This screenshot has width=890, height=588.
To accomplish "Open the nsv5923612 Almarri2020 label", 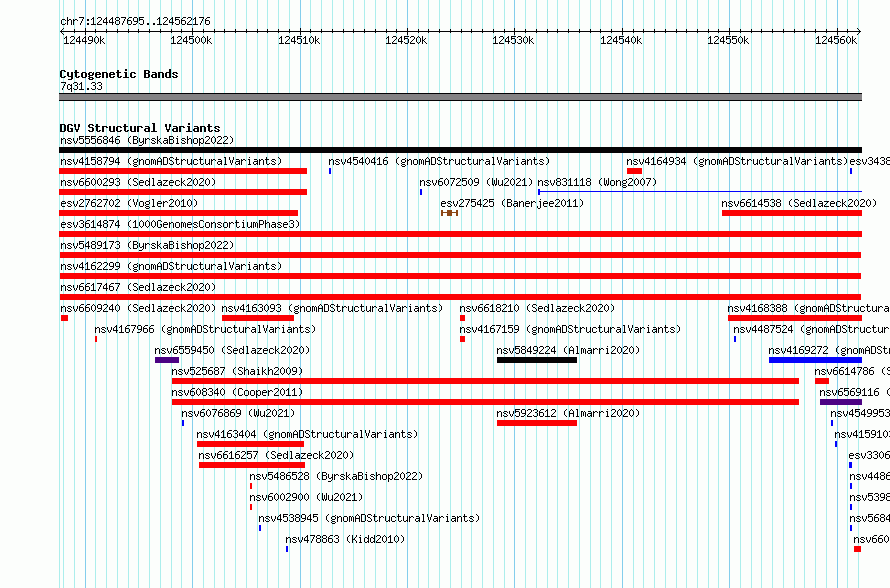I will [x=568, y=413].
